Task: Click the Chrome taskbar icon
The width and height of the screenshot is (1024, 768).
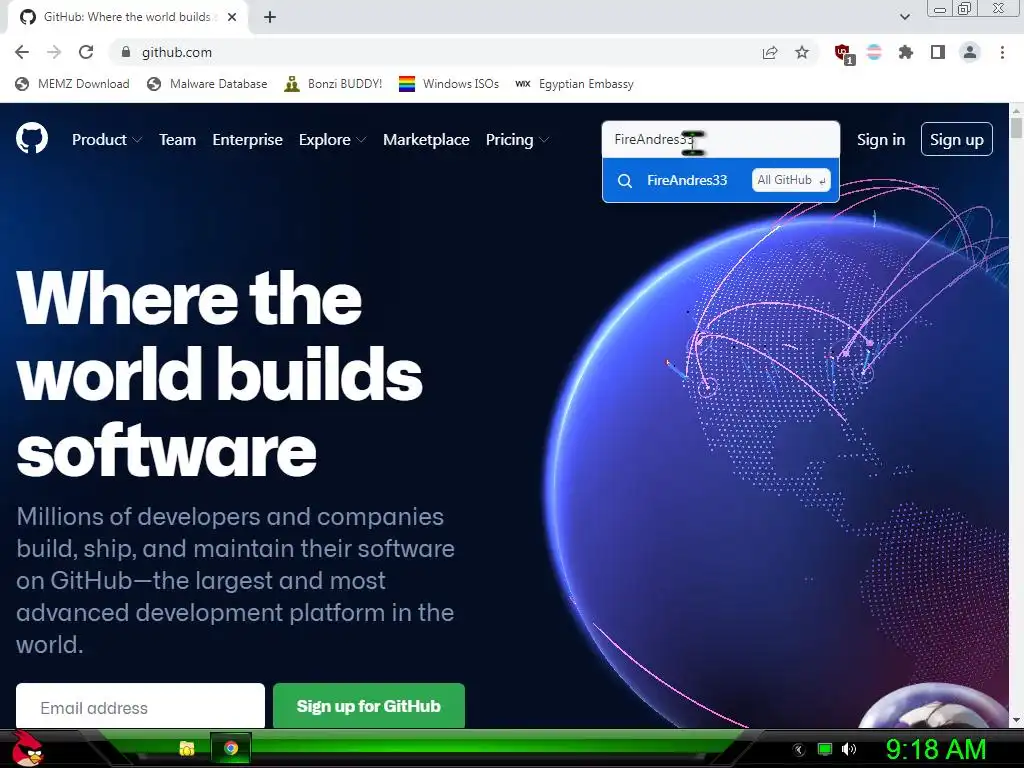Action: (231, 748)
